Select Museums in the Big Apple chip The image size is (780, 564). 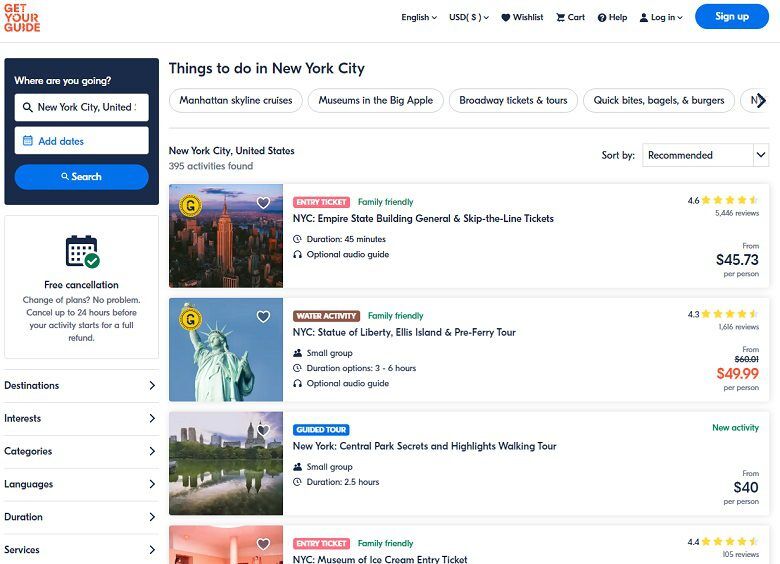[376, 100]
